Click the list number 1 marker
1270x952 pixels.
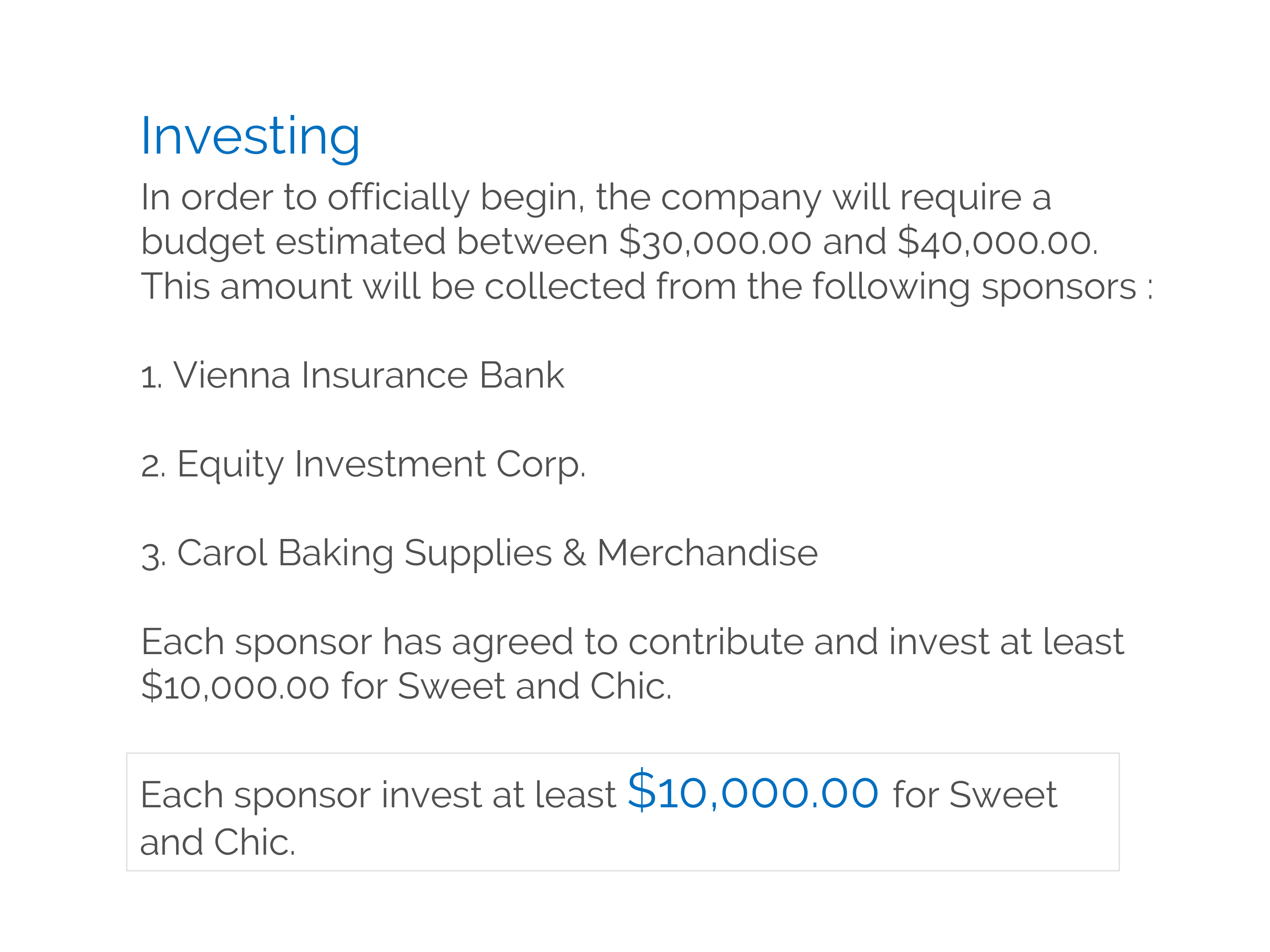(x=152, y=377)
